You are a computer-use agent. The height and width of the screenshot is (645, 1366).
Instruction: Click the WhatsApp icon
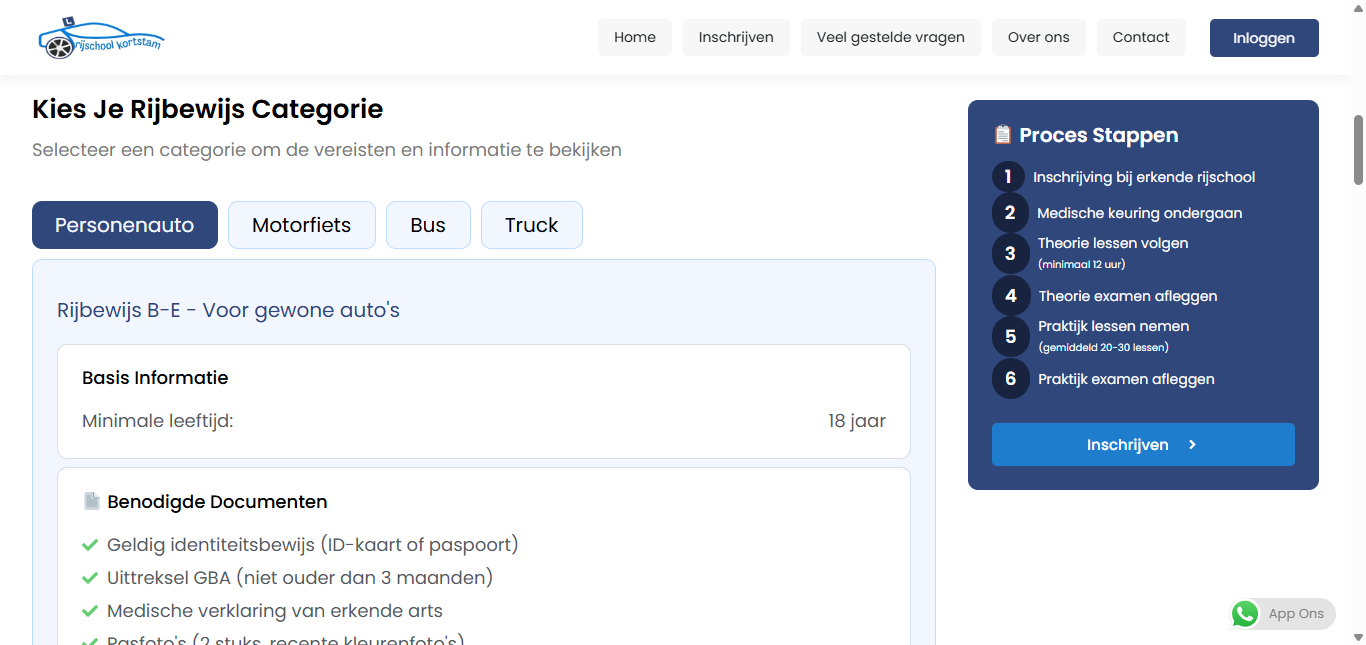pos(1245,614)
